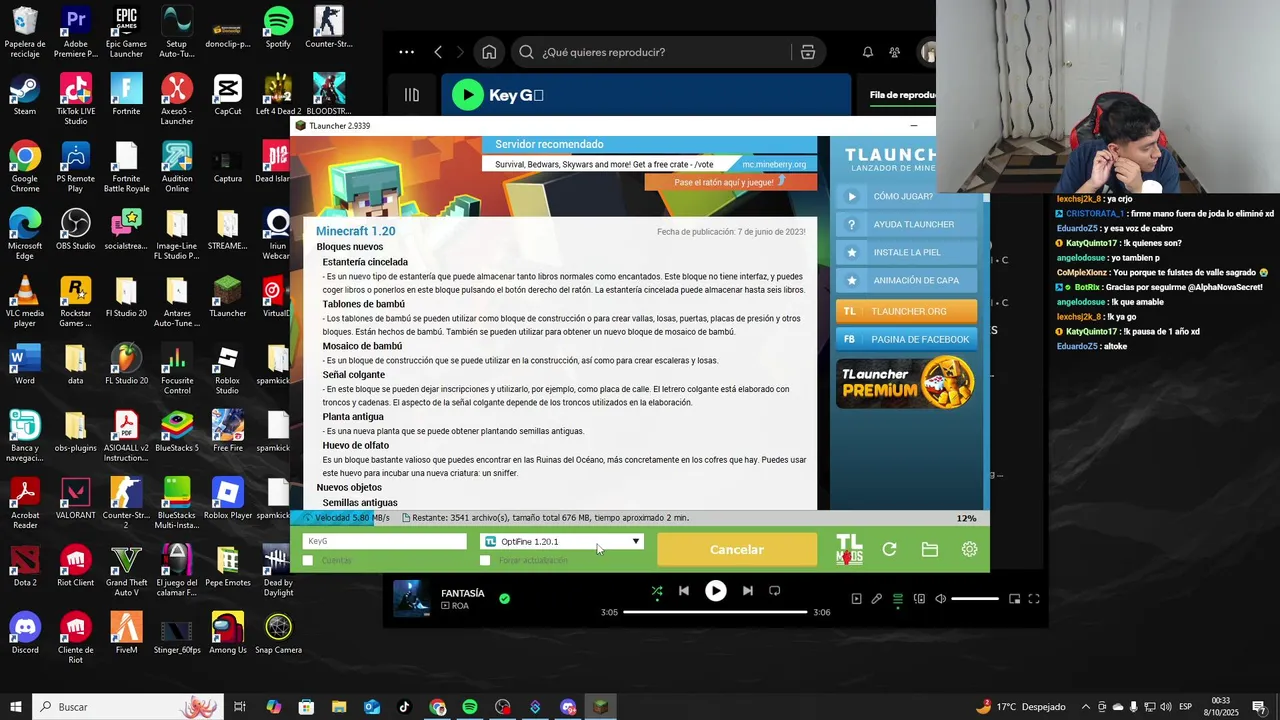The width and height of the screenshot is (1280, 720).
Task: Open Spotify friends activity icon
Action: (x=895, y=52)
